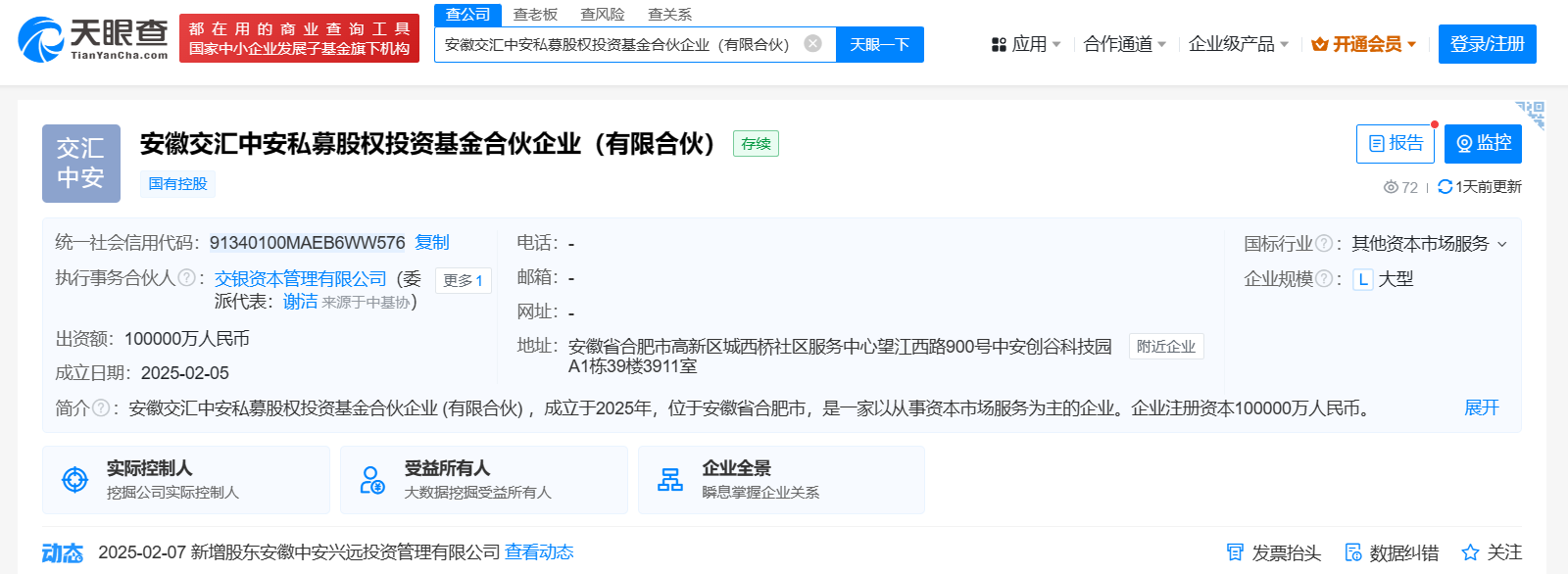This screenshot has height=574, width=1568.
Task: Clear the search box with the X icon
Action: [812, 44]
